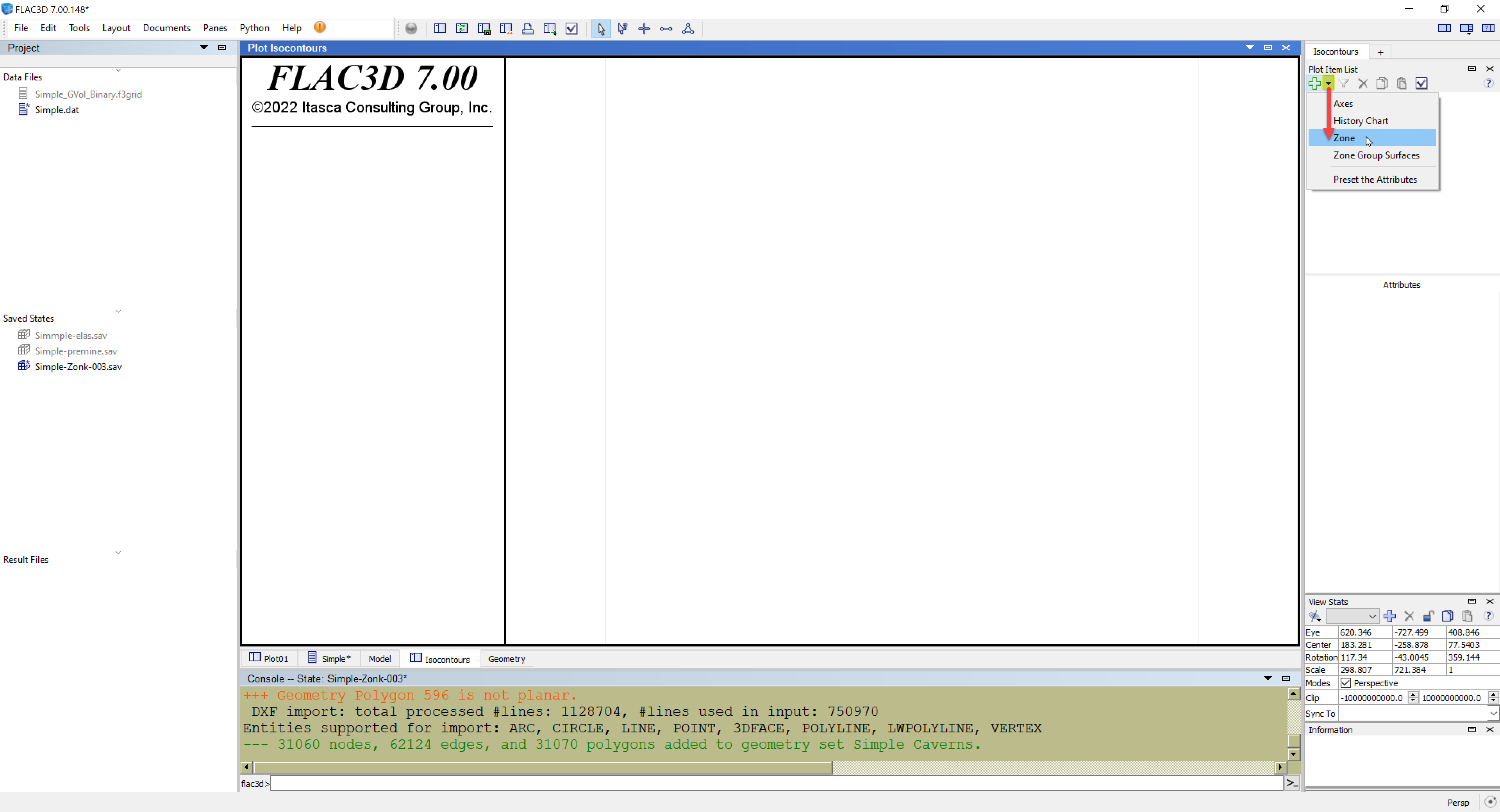Click the orange warning icon beside Help
This screenshot has height=812, width=1500.
[320, 27]
